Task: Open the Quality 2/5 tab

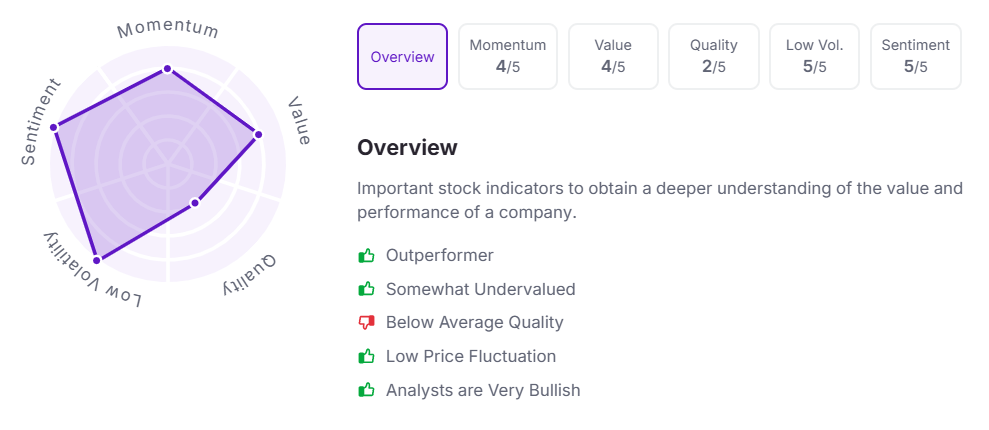Action: pos(714,57)
